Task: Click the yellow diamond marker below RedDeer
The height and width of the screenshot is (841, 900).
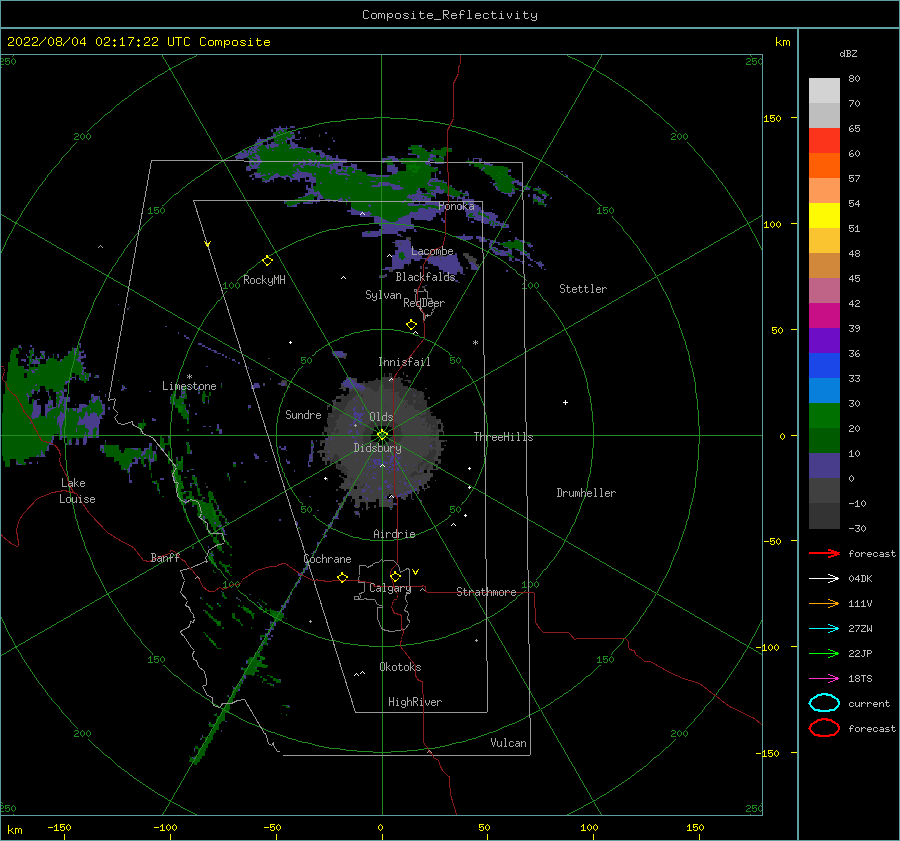Action: click(411, 324)
